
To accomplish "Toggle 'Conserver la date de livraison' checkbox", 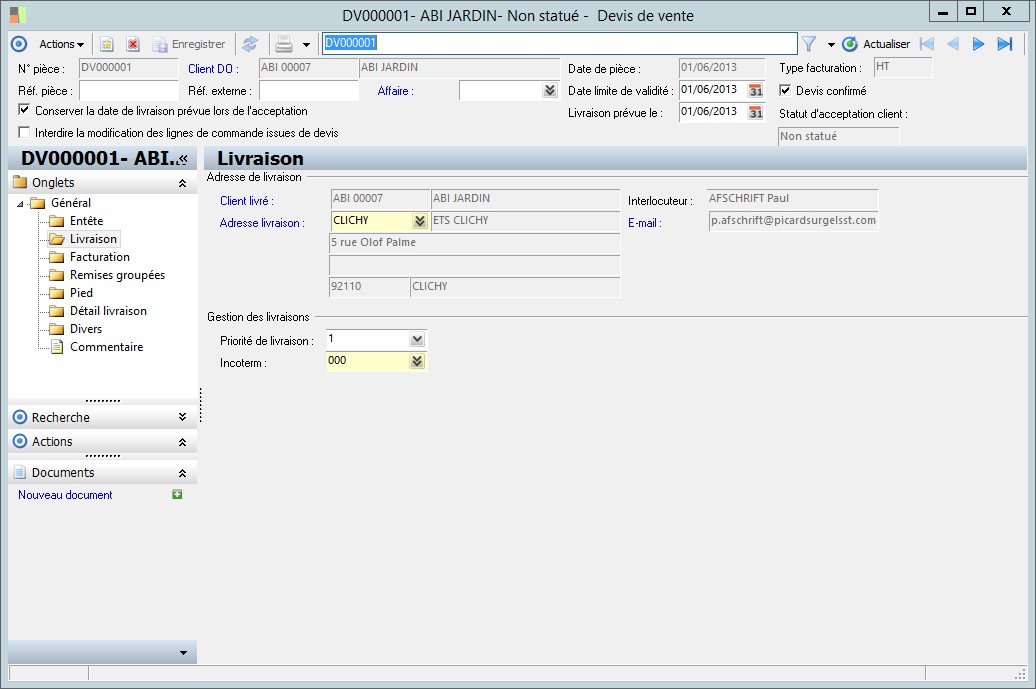I will [25, 111].
